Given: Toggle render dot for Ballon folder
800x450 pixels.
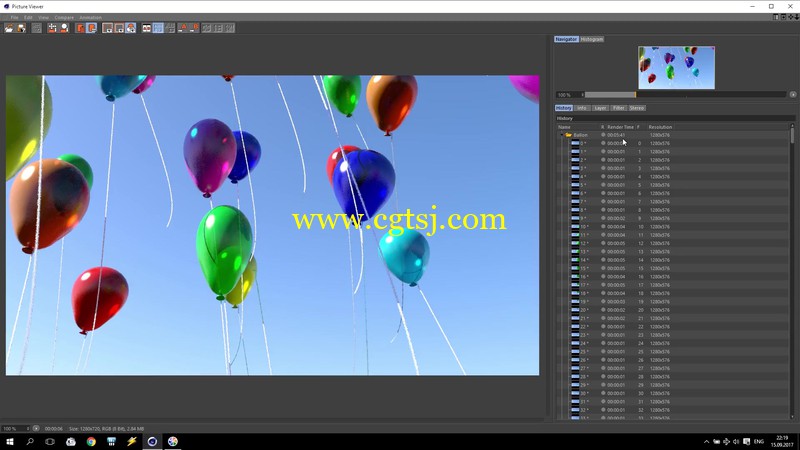Looking at the screenshot, I should 603,135.
